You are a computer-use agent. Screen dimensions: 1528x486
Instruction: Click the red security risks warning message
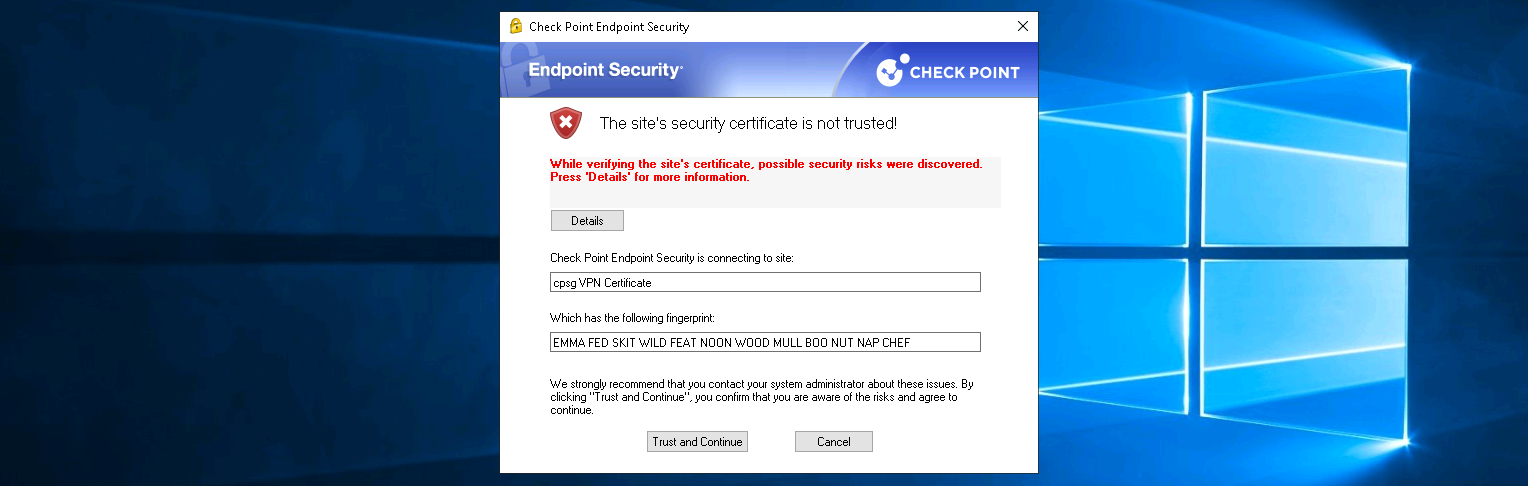tap(765, 170)
